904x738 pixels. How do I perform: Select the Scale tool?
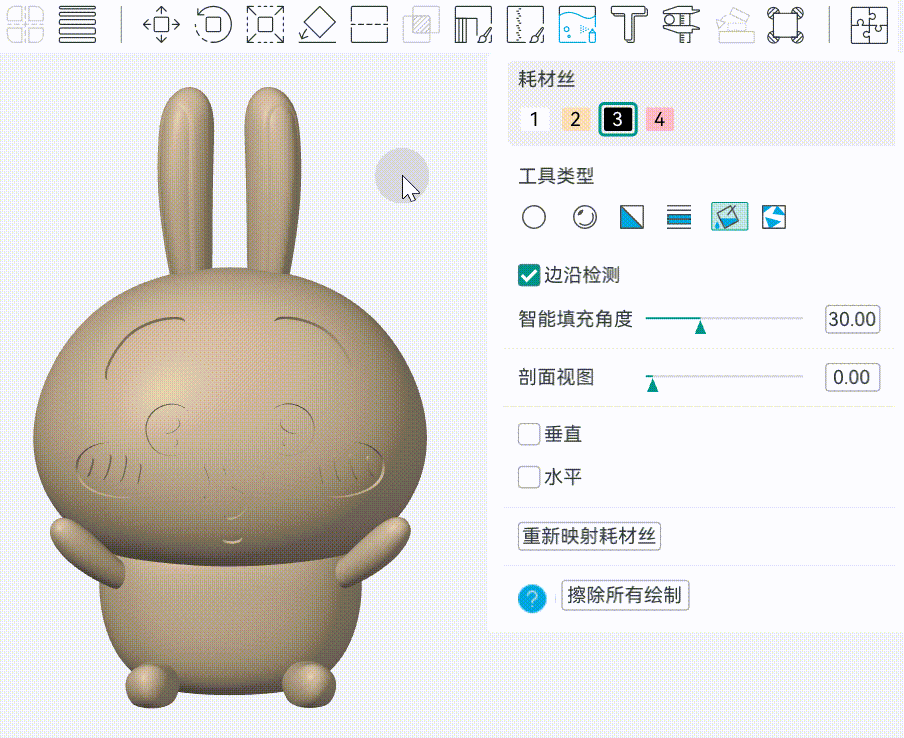coord(265,24)
